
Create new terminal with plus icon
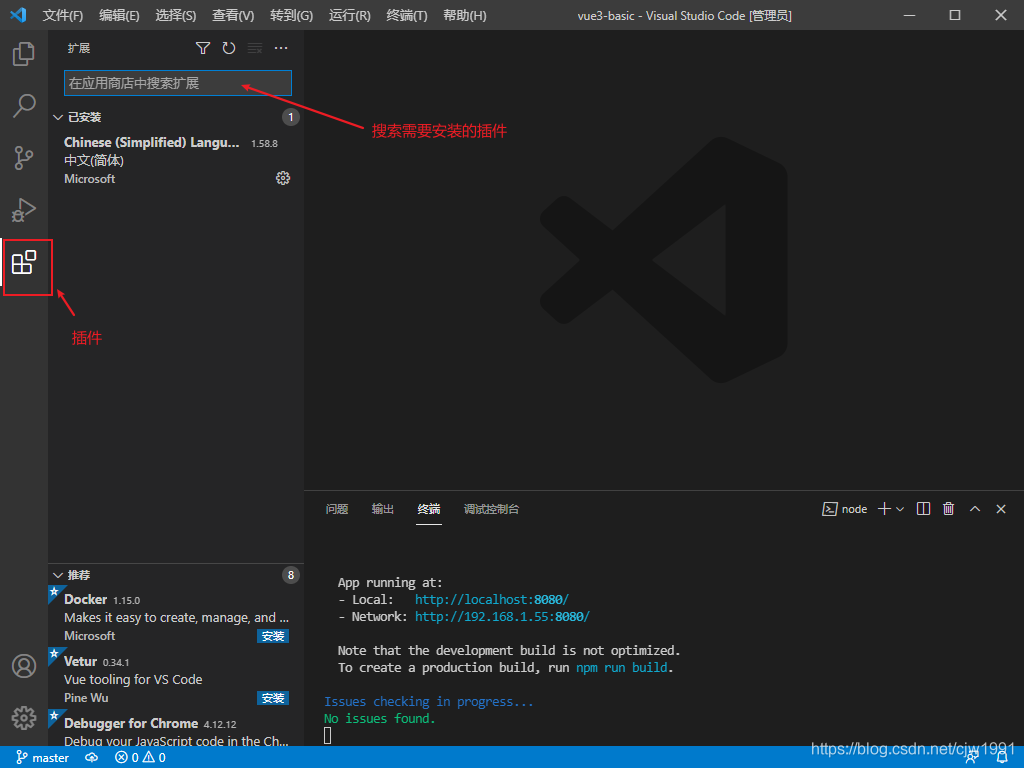point(884,509)
